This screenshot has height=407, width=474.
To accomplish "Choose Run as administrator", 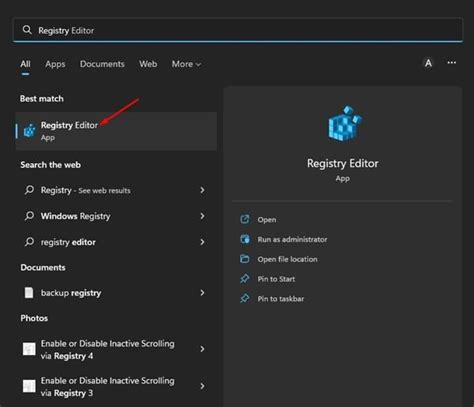I will click(x=292, y=239).
